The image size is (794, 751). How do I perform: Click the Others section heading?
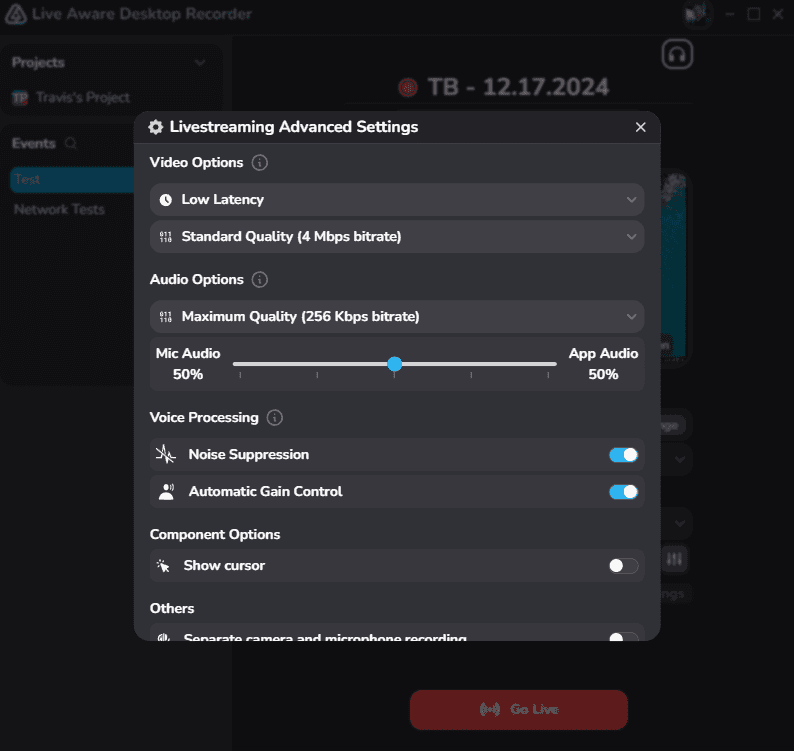(x=172, y=609)
